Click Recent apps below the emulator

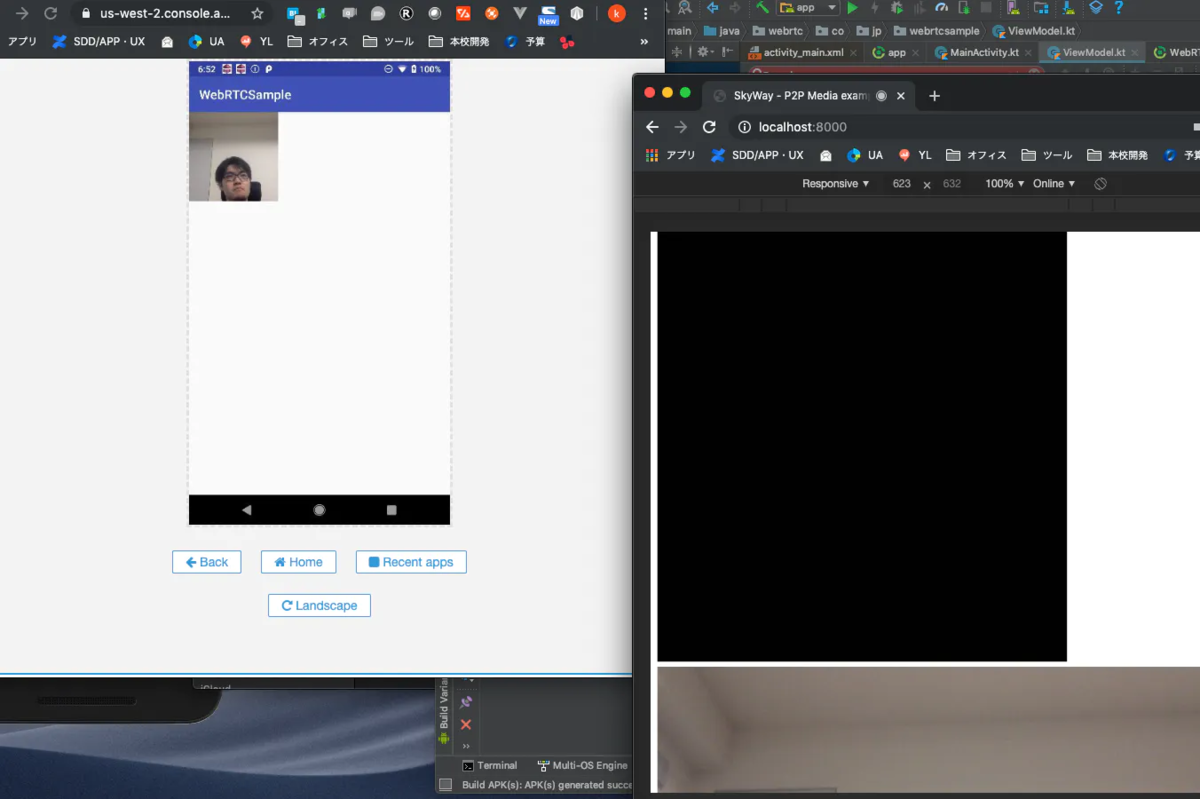coord(411,562)
